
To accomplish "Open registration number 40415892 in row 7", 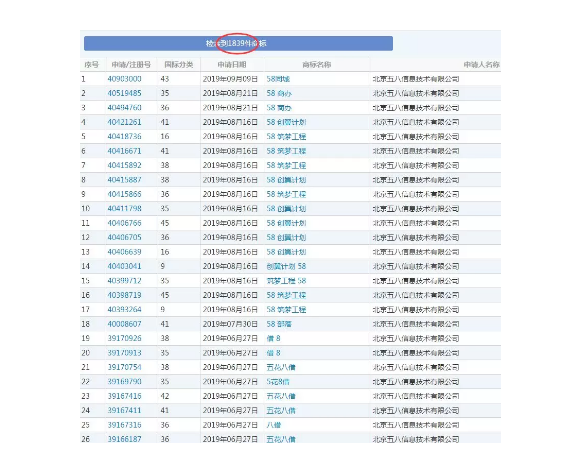I will click(x=124, y=165).
